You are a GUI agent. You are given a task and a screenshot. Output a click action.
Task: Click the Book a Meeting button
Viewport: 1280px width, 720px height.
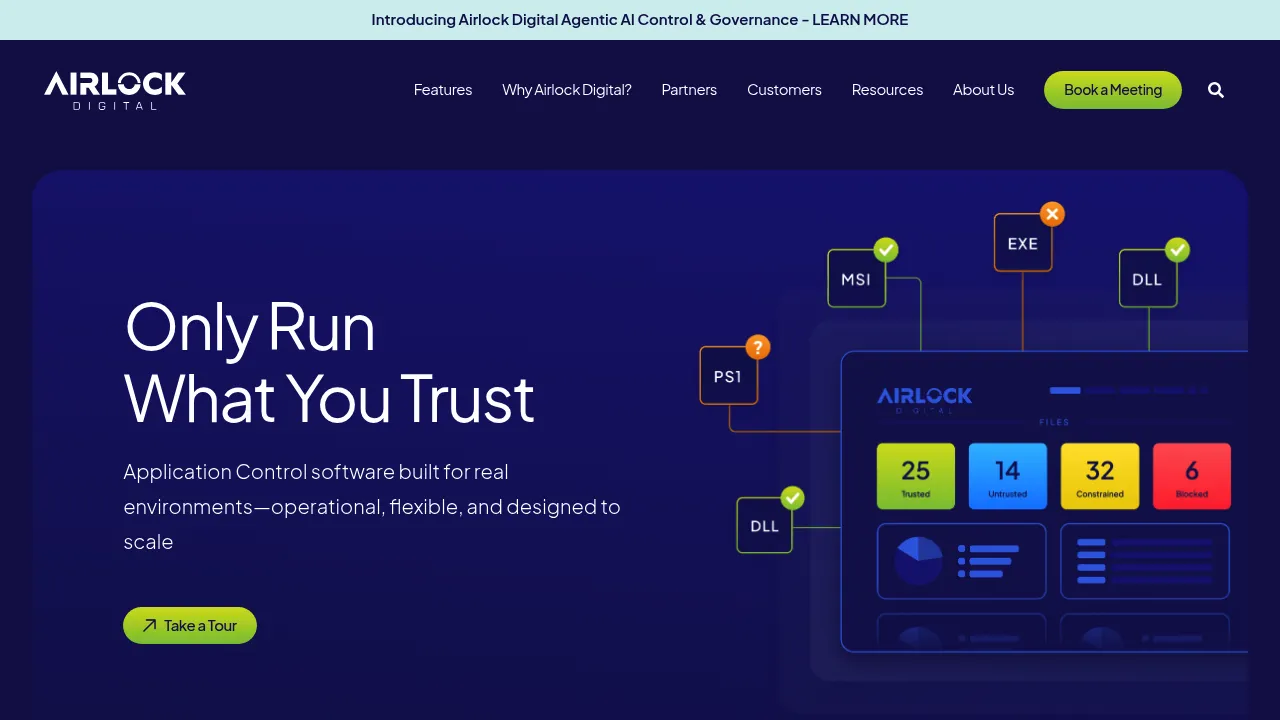pos(1113,90)
